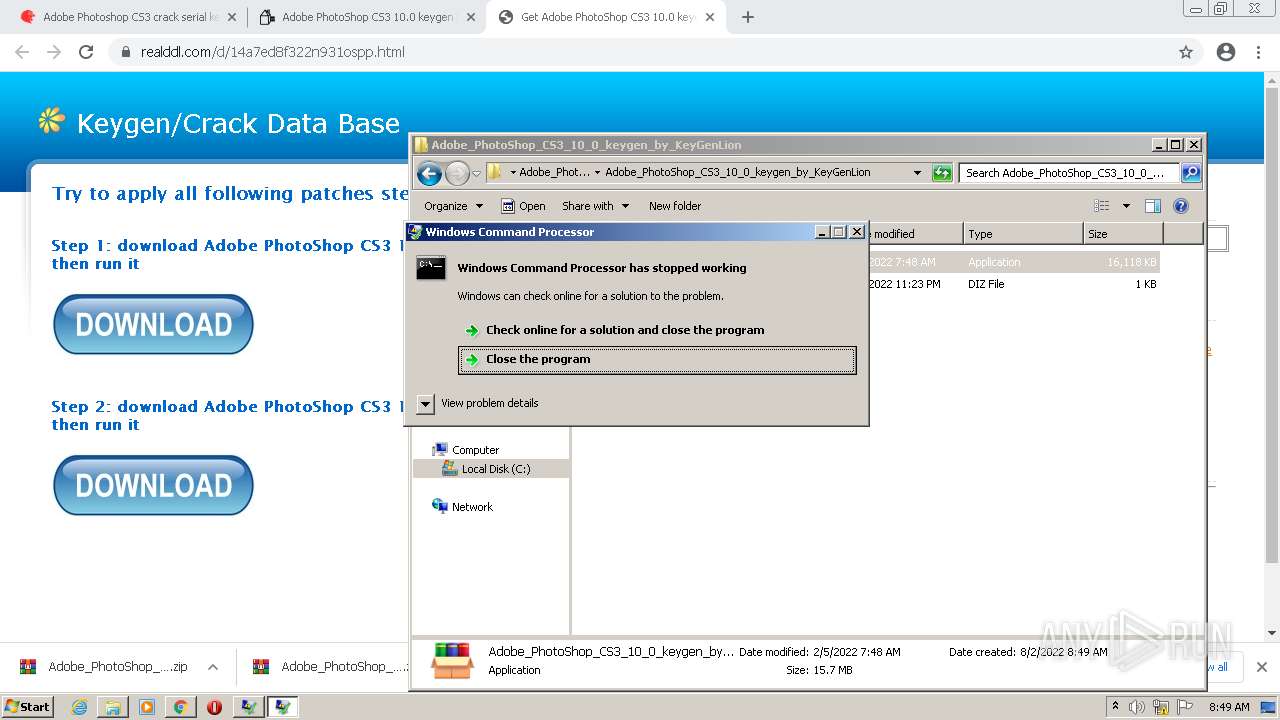Click the Explorer search magnifier icon
This screenshot has width=1280, height=720.
tap(1190, 173)
